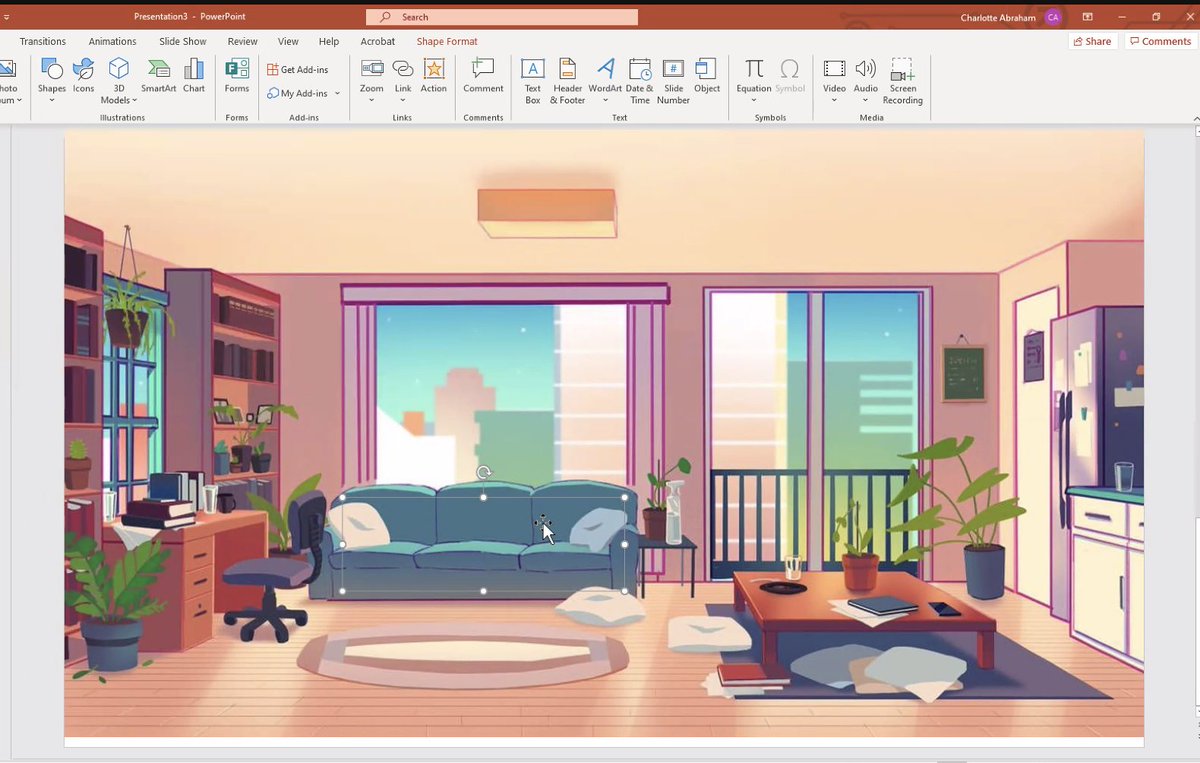This screenshot has width=1200, height=763.
Task: Click in the Search box
Action: (502, 17)
